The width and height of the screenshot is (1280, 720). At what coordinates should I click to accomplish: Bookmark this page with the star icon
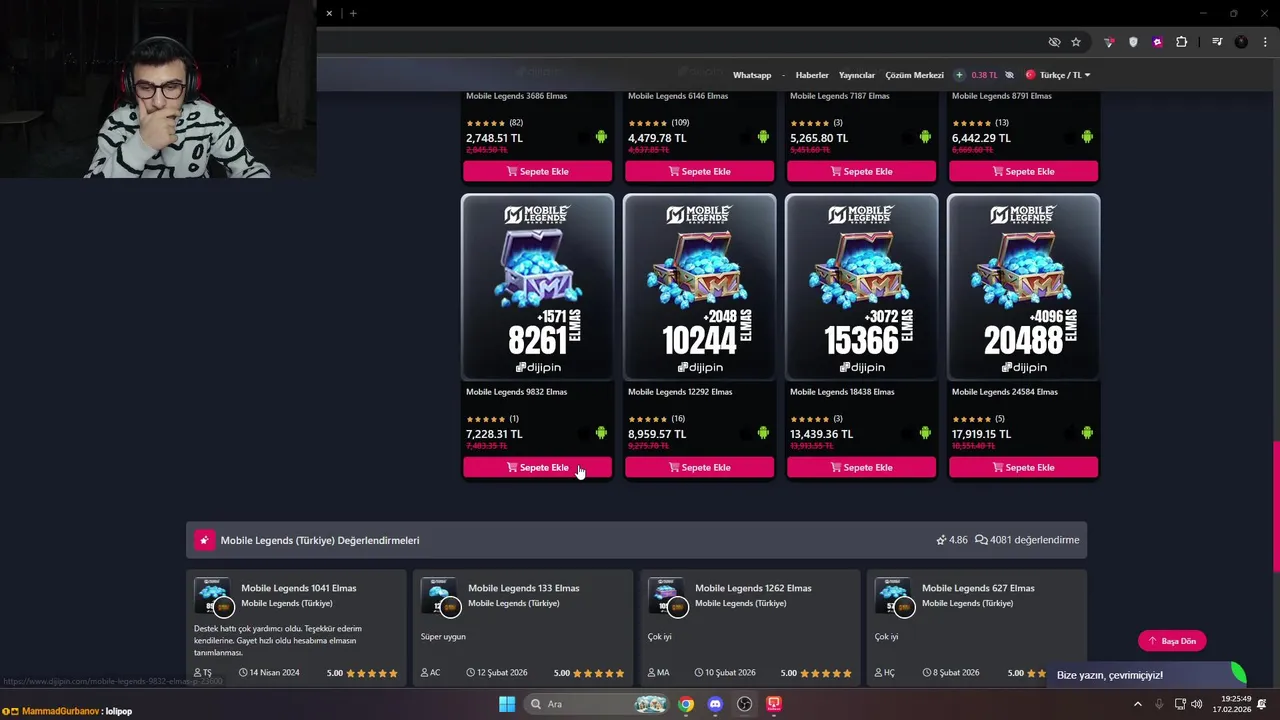pyautogui.click(x=1076, y=42)
